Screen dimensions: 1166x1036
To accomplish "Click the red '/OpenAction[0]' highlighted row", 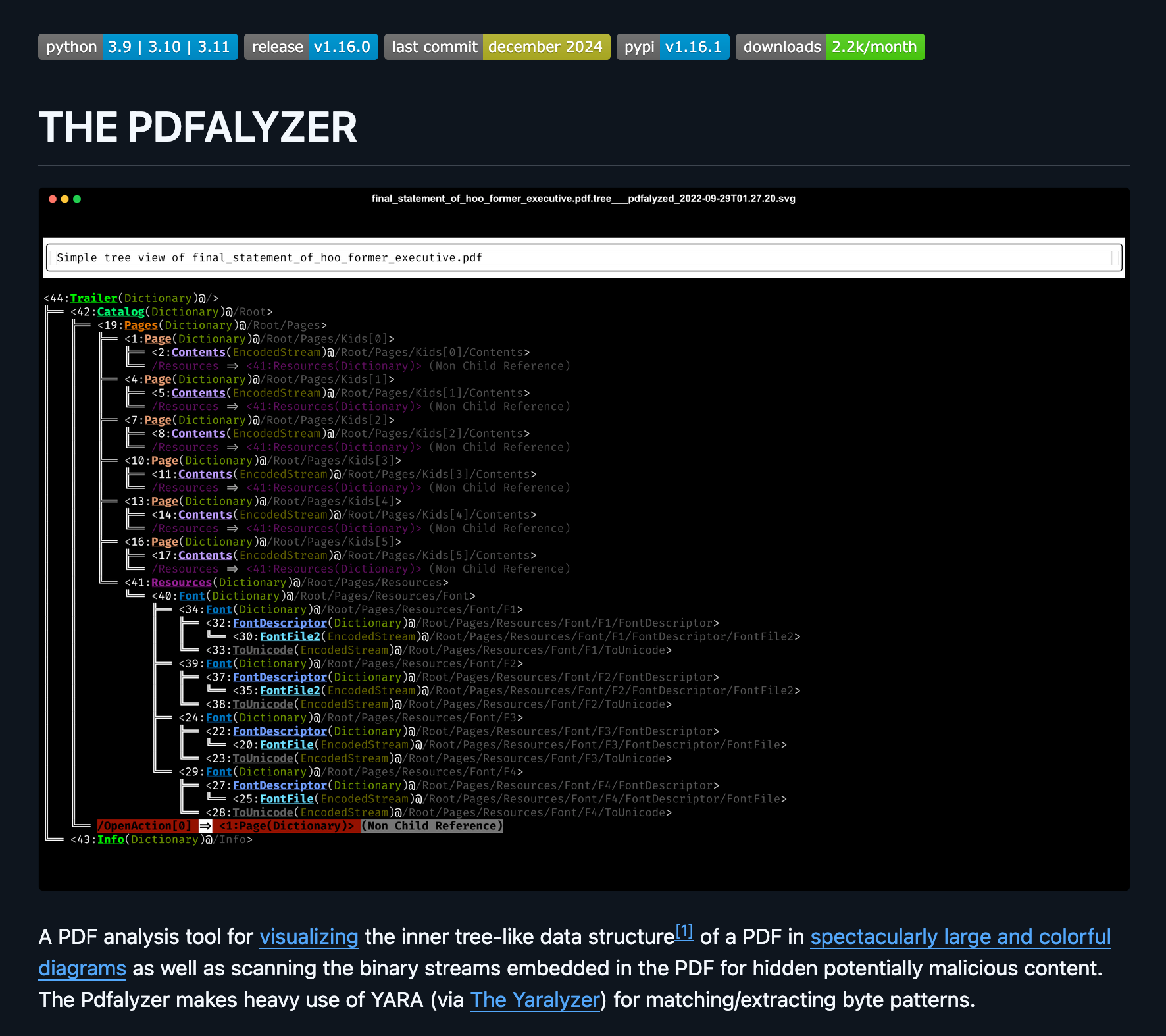I will (x=300, y=826).
